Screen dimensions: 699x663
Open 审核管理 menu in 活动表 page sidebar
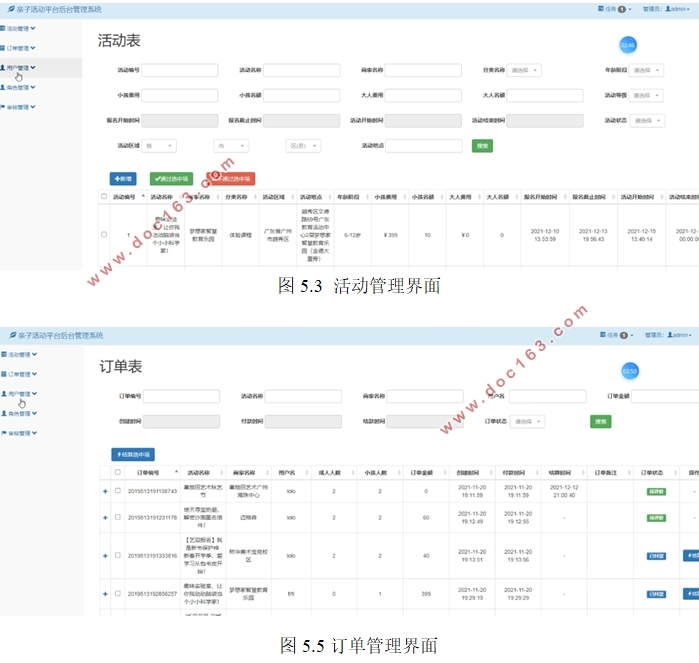coord(18,107)
